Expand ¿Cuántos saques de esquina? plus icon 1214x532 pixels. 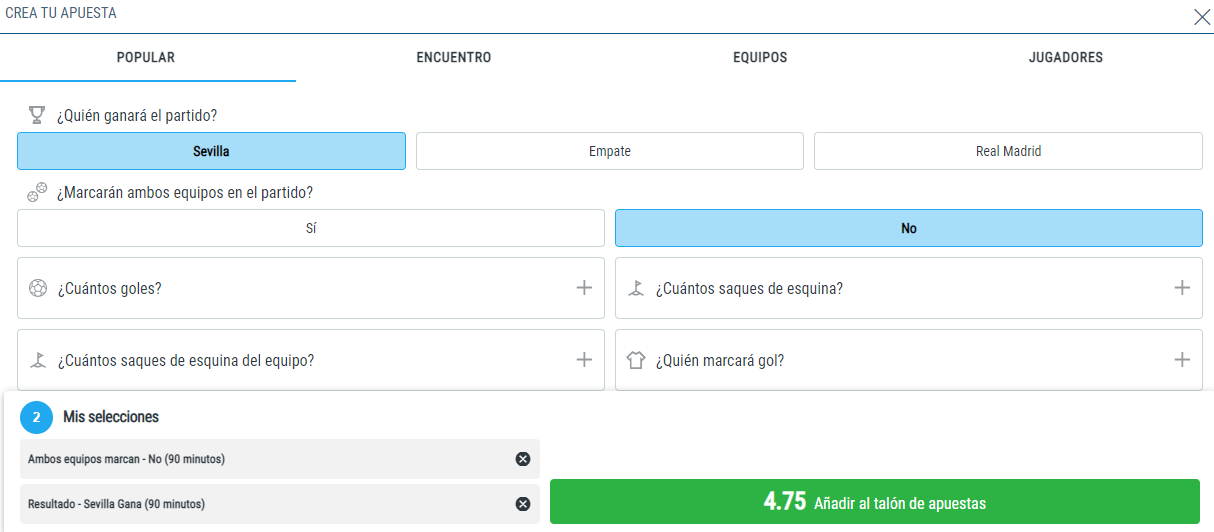pyautogui.click(x=1182, y=288)
